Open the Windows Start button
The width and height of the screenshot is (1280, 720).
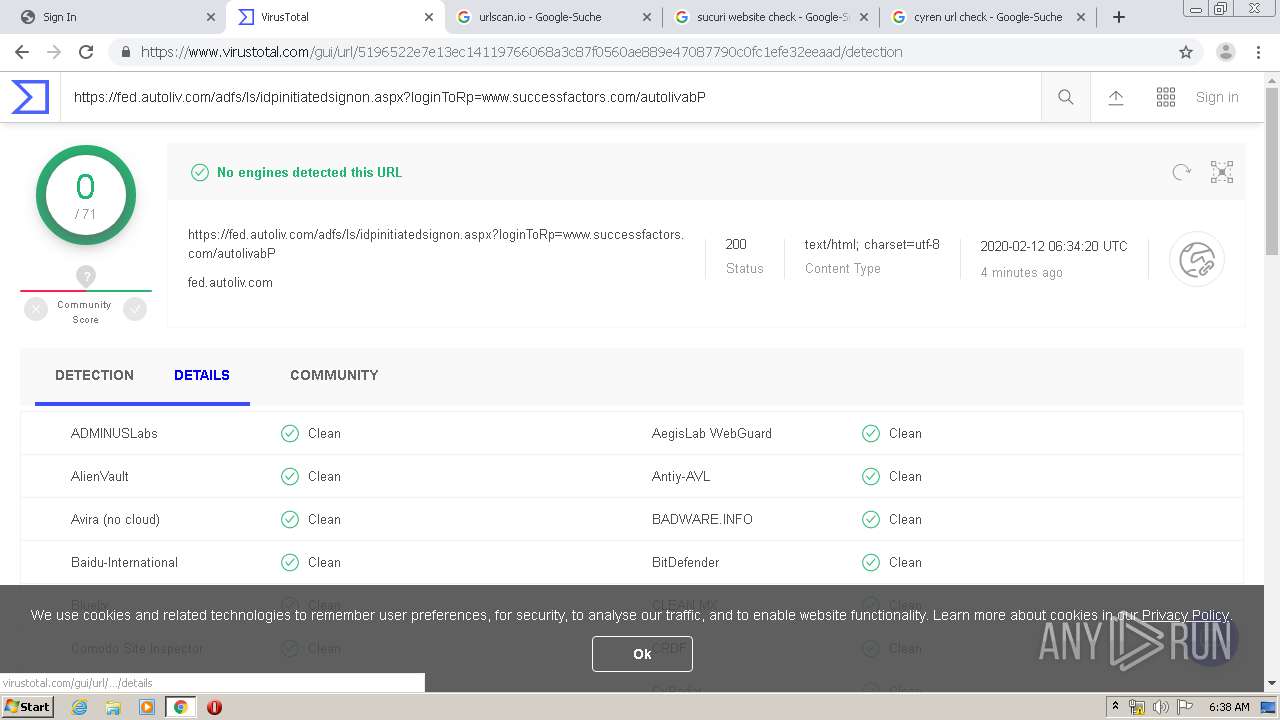28,706
